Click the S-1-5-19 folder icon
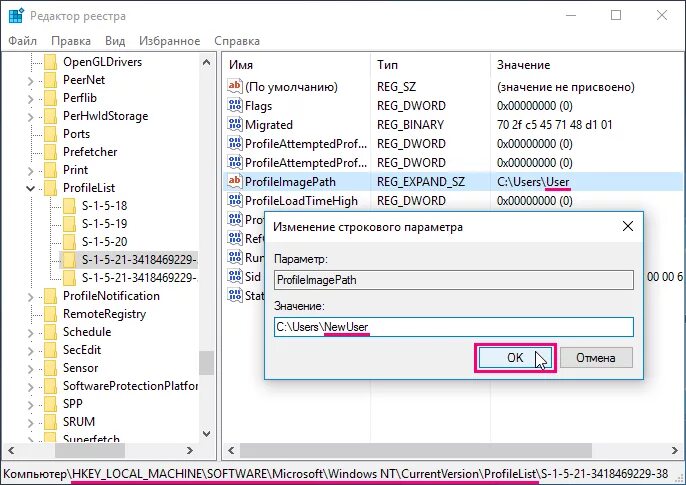Image resolution: width=686 pixels, height=485 pixels. point(69,224)
